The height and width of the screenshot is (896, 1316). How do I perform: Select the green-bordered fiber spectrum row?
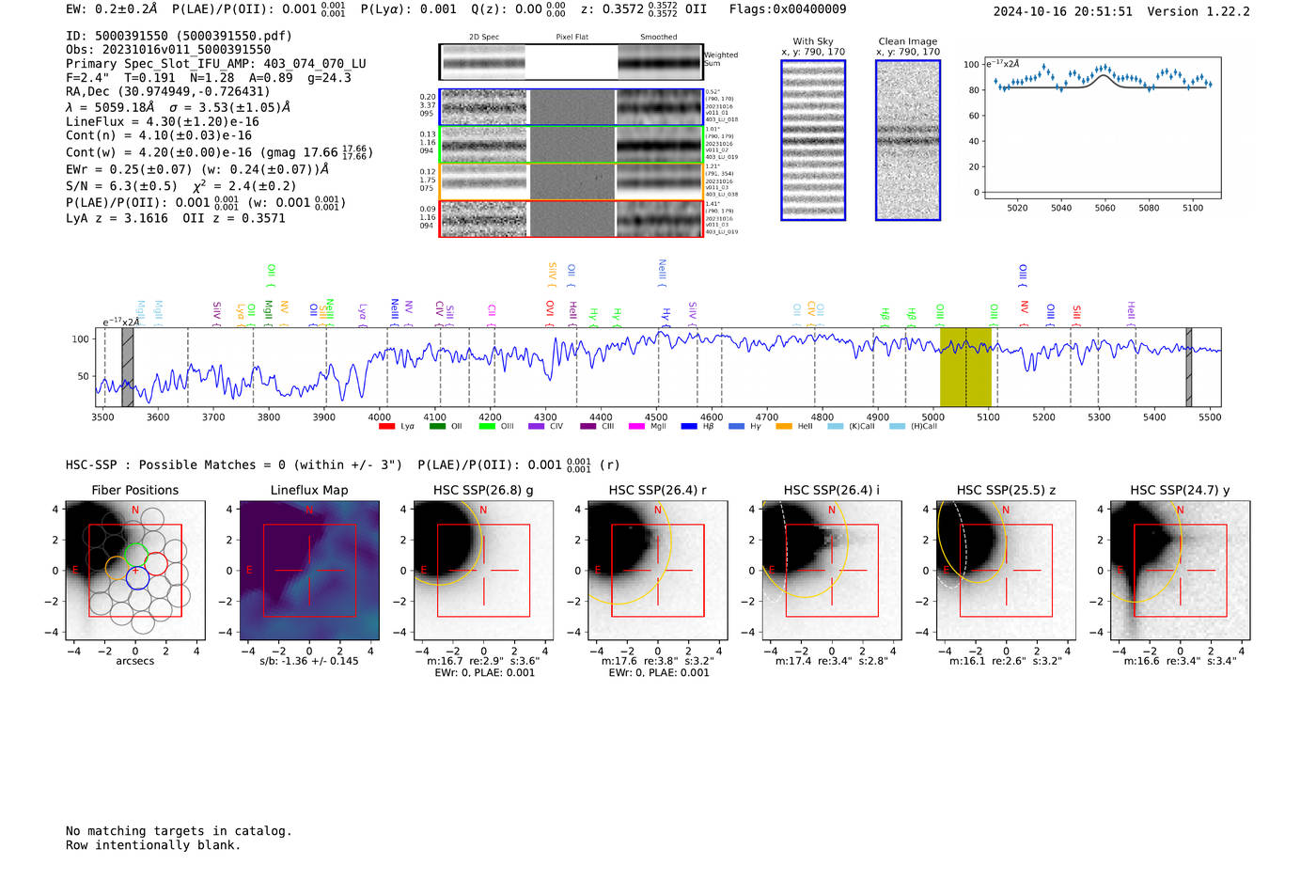pyautogui.click(x=571, y=145)
